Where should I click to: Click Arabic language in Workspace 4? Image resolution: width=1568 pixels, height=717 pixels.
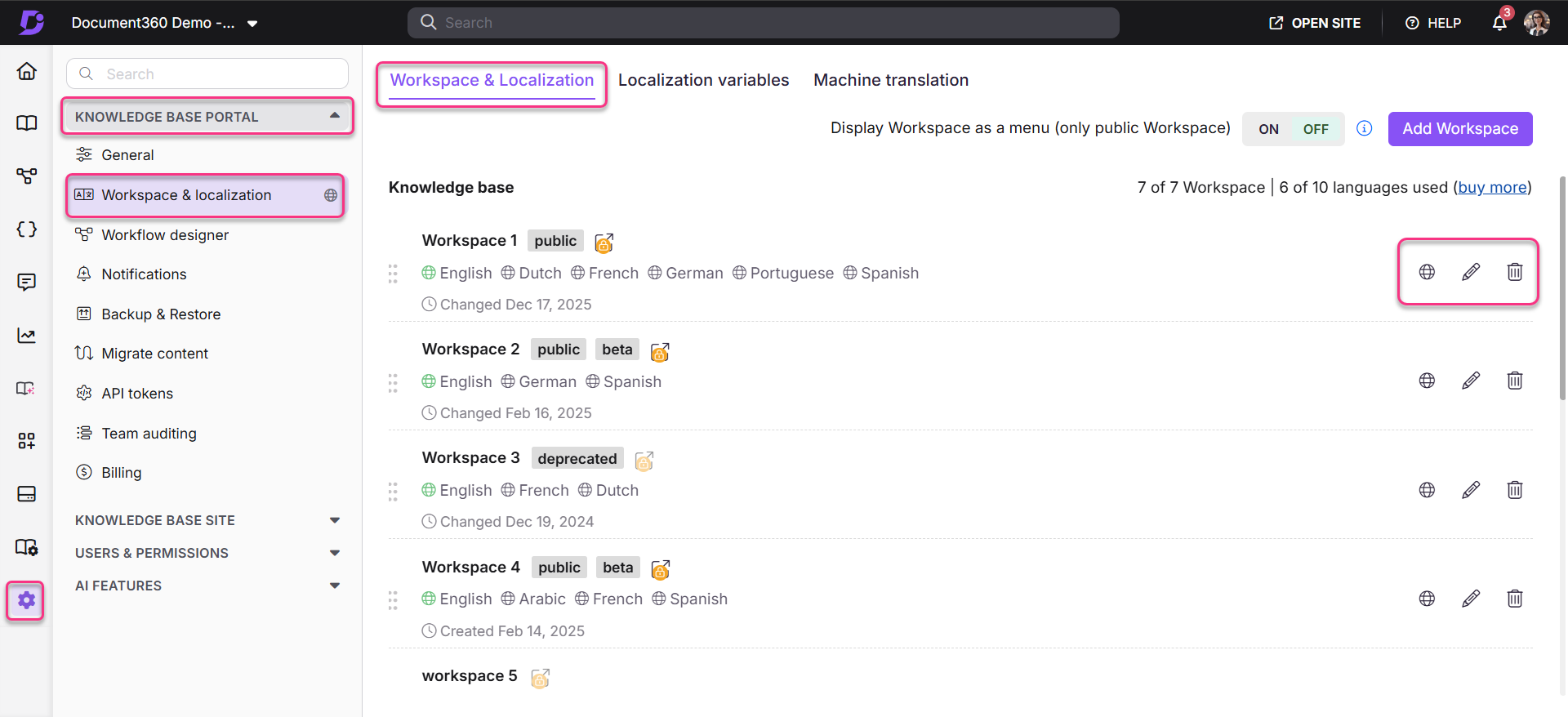click(x=533, y=599)
